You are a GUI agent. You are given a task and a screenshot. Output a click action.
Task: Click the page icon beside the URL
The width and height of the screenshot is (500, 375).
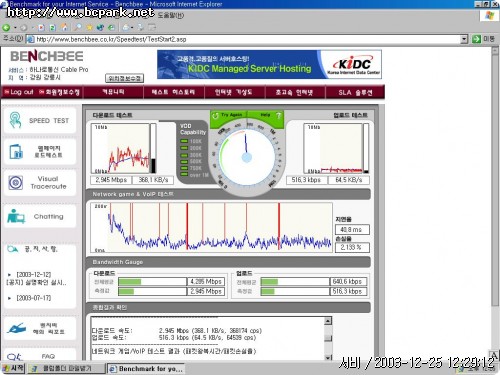tap(30, 39)
